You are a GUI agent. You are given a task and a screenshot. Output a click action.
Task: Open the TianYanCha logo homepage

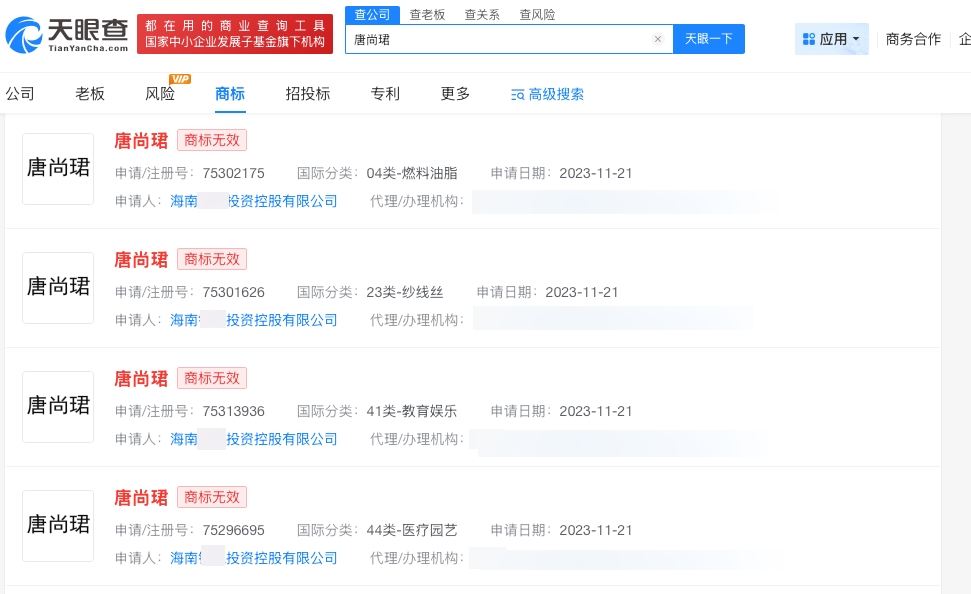[x=66, y=35]
